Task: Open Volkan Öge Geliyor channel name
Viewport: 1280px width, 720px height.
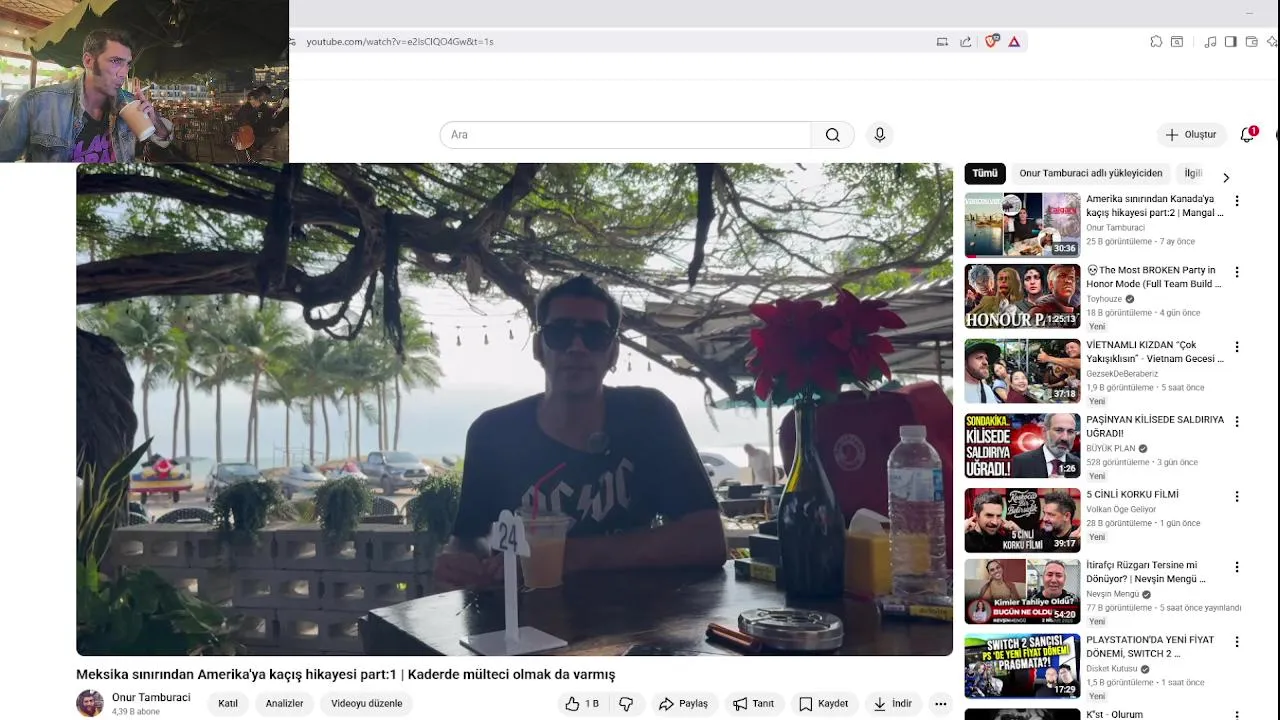Action: pos(1121,510)
